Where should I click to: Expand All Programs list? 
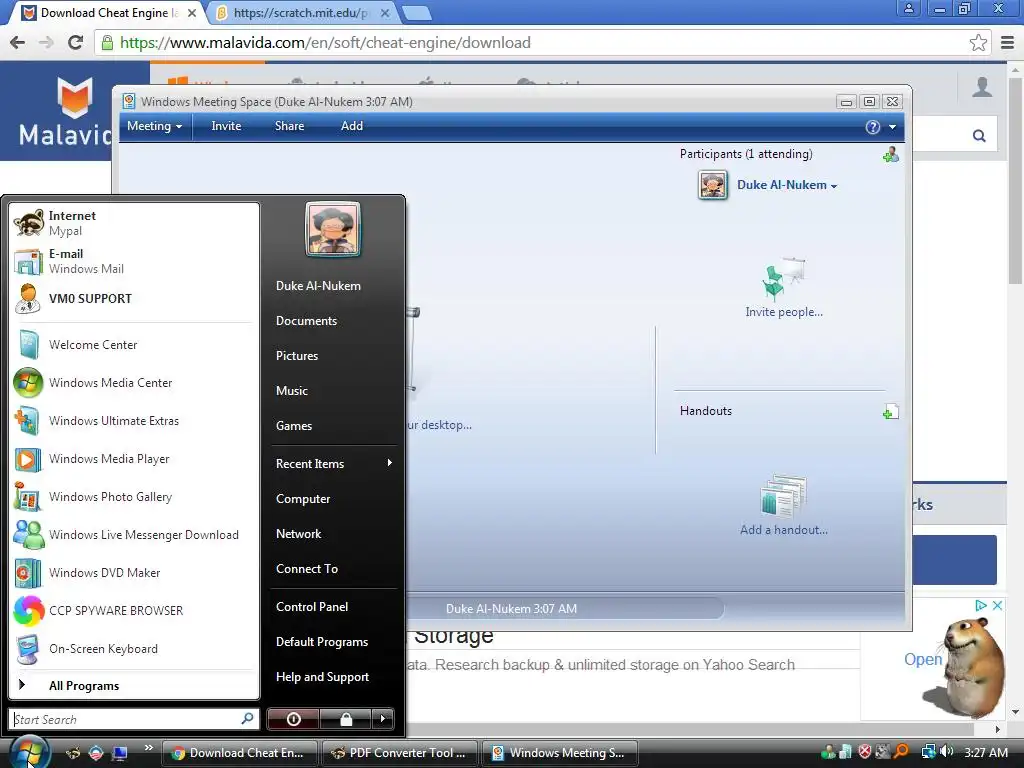click(133, 685)
